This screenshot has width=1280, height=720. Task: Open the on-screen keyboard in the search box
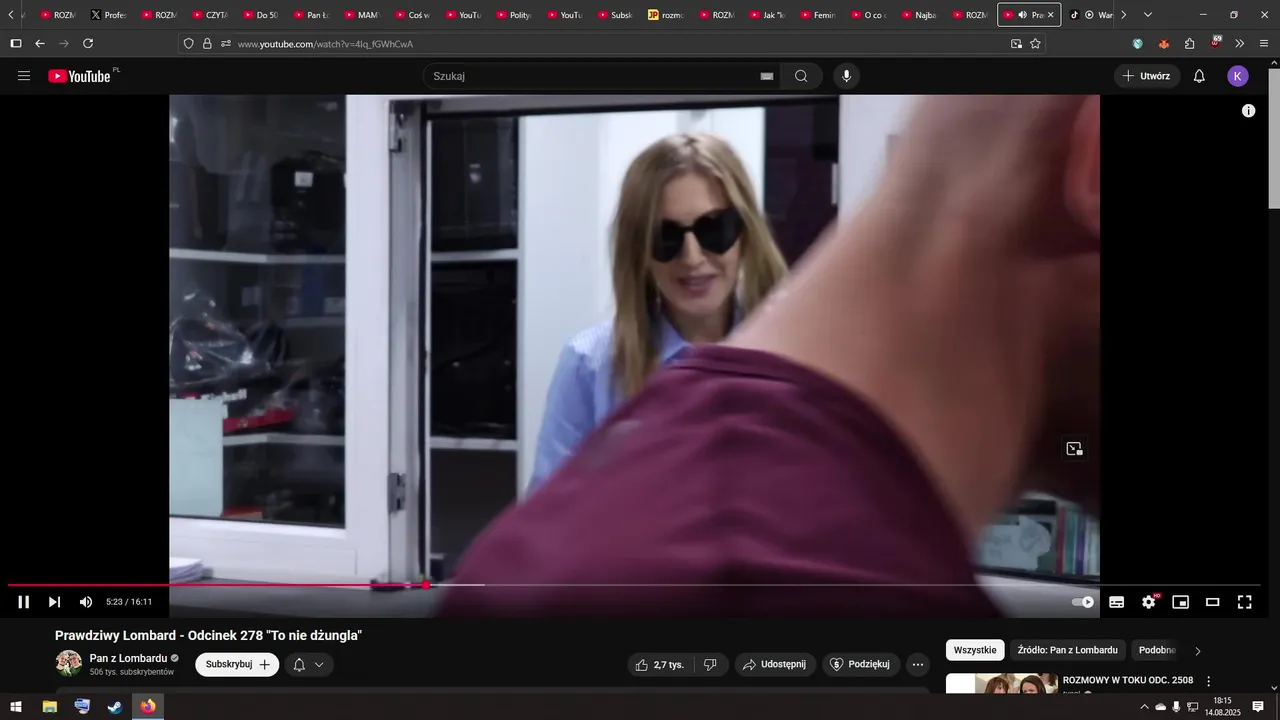click(767, 76)
